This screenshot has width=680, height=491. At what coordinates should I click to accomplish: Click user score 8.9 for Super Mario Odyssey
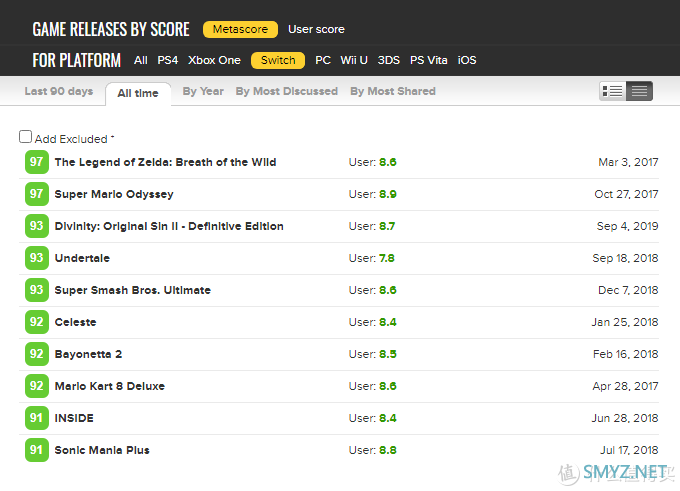coord(388,194)
